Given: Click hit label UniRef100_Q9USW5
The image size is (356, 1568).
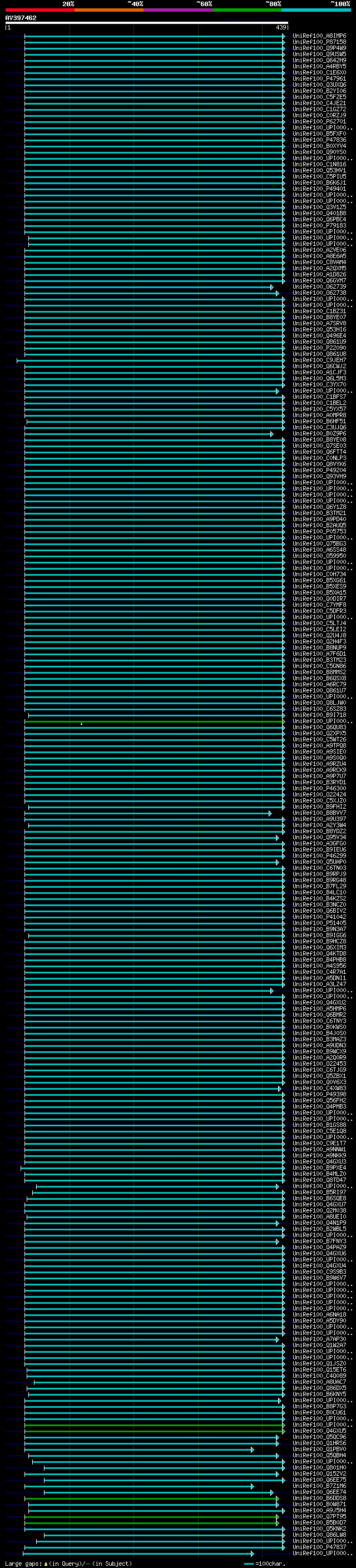Looking at the screenshot, I should point(319,54).
